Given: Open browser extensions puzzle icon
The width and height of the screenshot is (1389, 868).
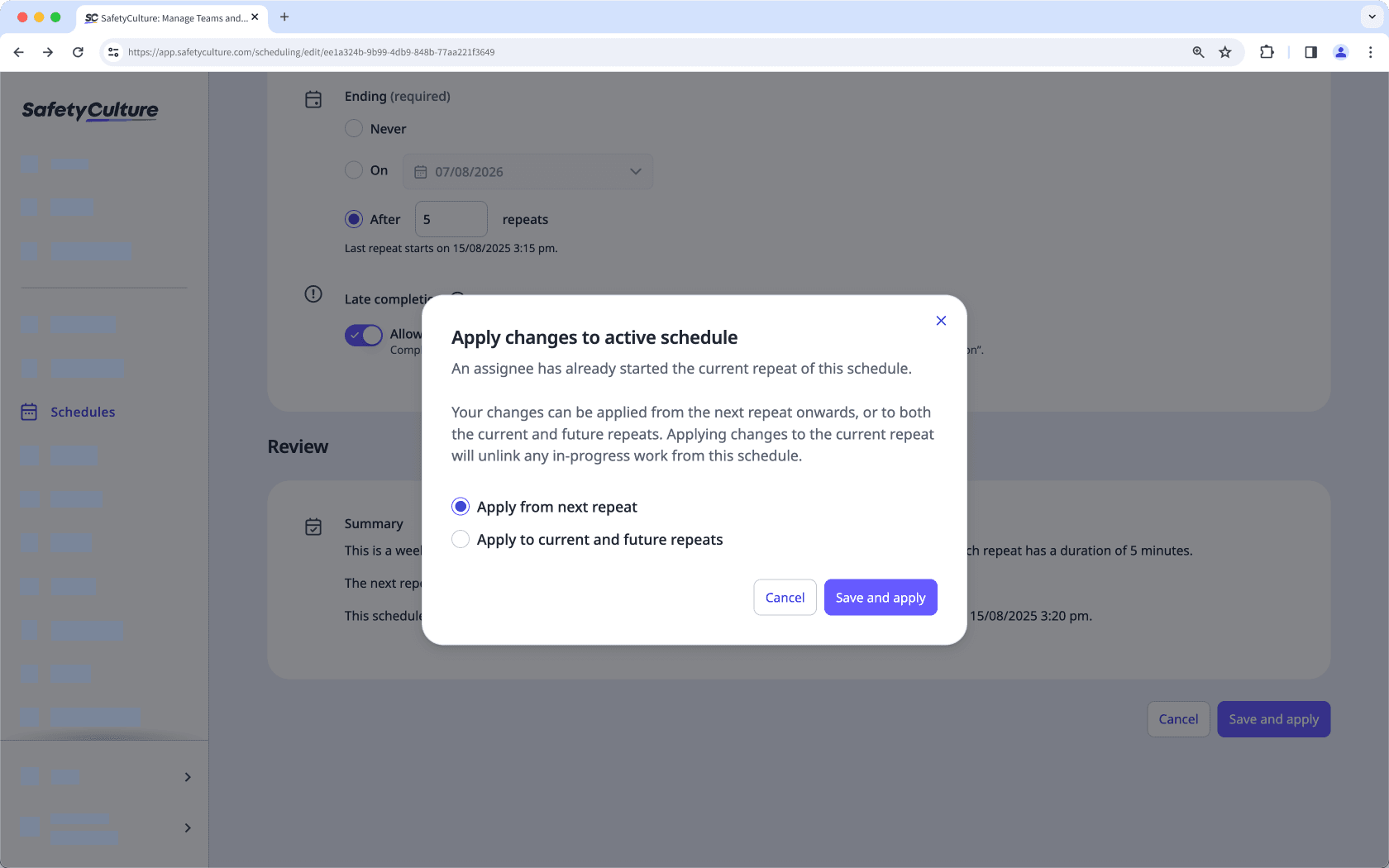Looking at the screenshot, I should pos(1267,52).
